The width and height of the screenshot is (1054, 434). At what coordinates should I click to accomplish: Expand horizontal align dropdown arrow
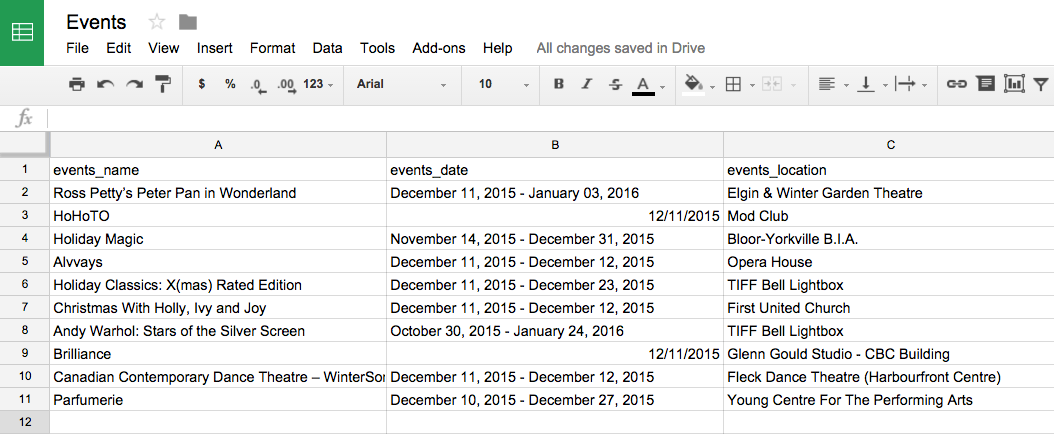(846, 85)
